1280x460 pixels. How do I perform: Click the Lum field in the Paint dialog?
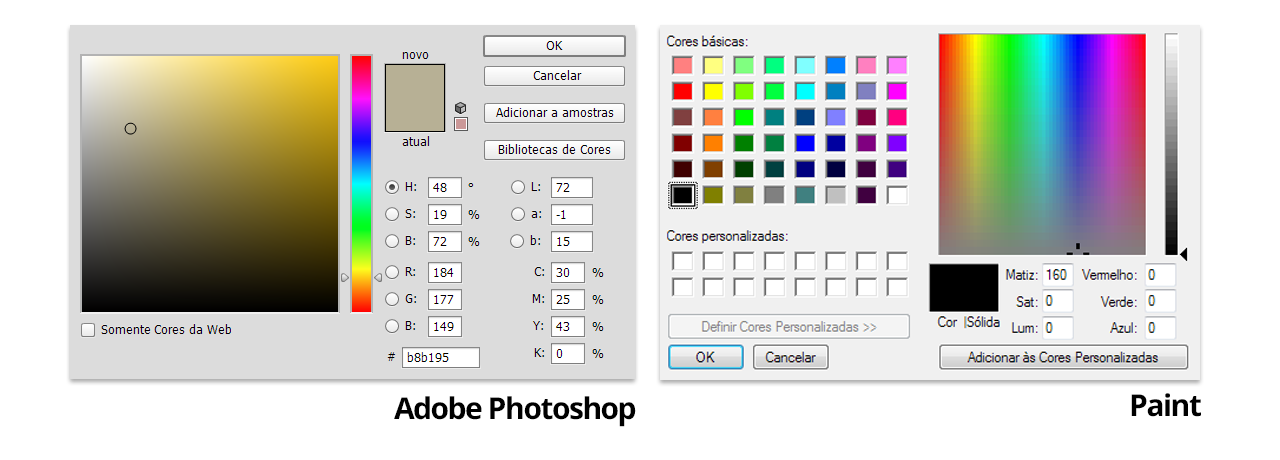click(1057, 328)
